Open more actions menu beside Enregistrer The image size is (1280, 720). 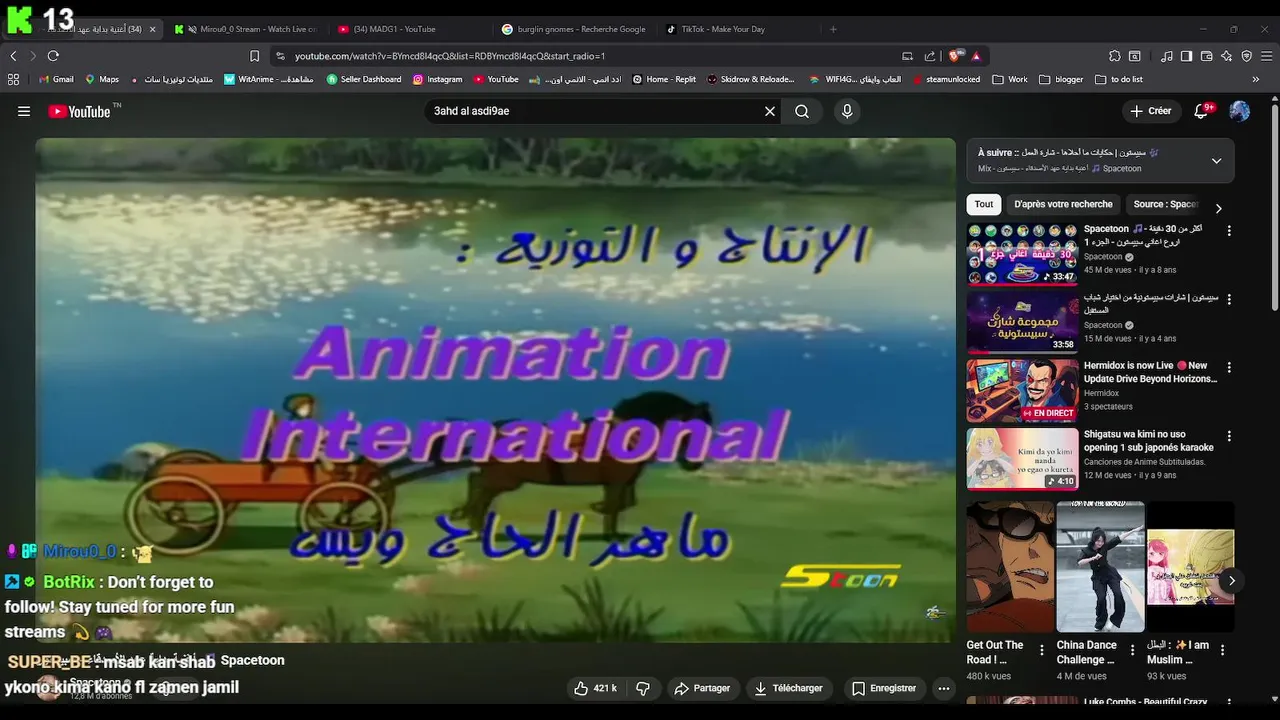[x=943, y=688]
